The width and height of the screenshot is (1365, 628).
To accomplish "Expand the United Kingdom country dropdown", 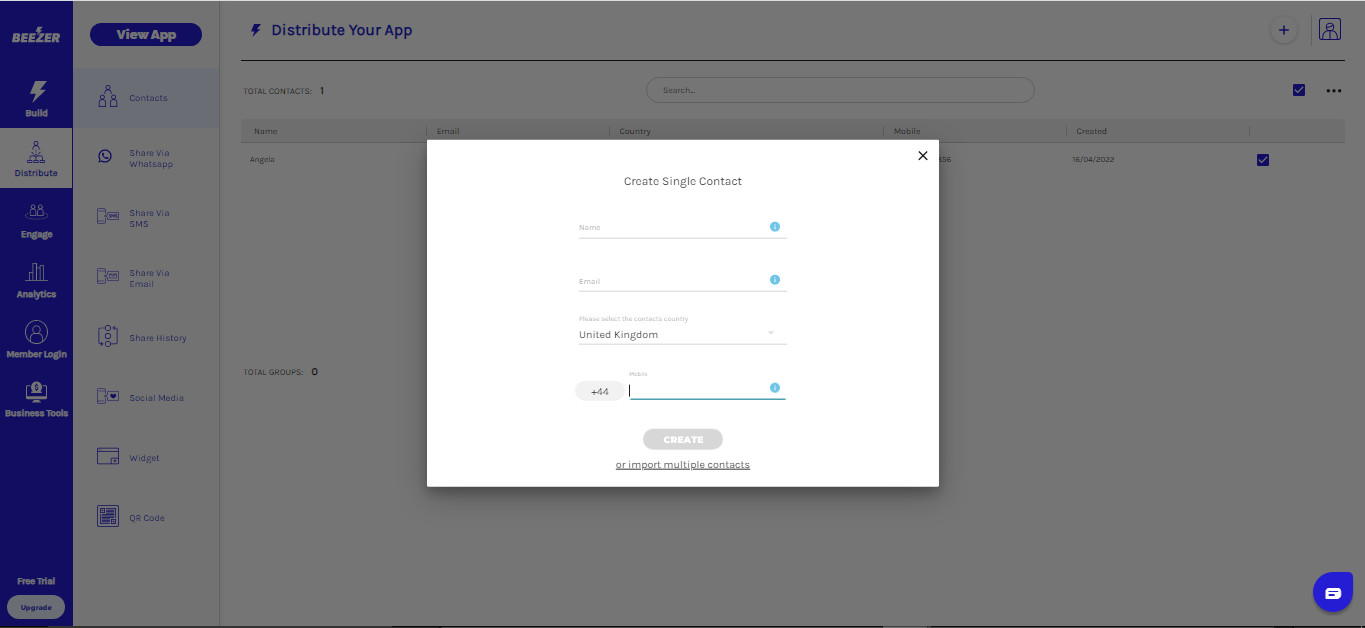I will tap(771, 333).
